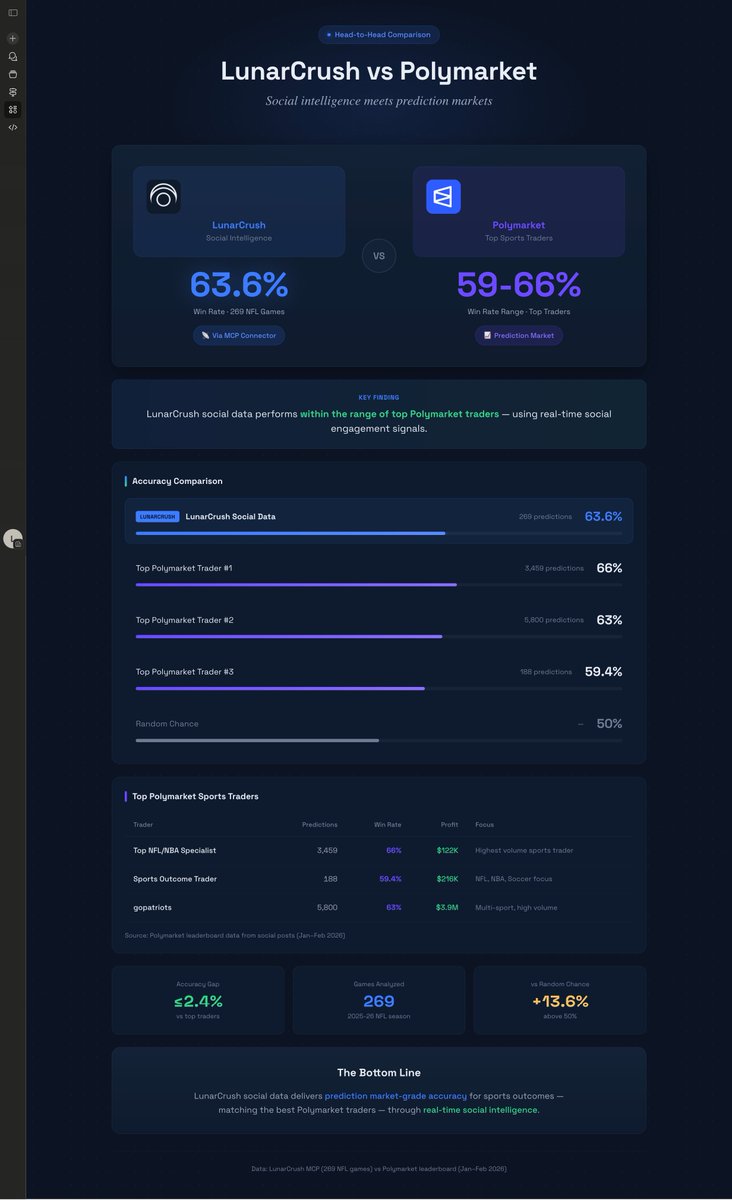Click the $216K profit cell
Viewport: 732px width, 1200px height.
tap(447, 879)
